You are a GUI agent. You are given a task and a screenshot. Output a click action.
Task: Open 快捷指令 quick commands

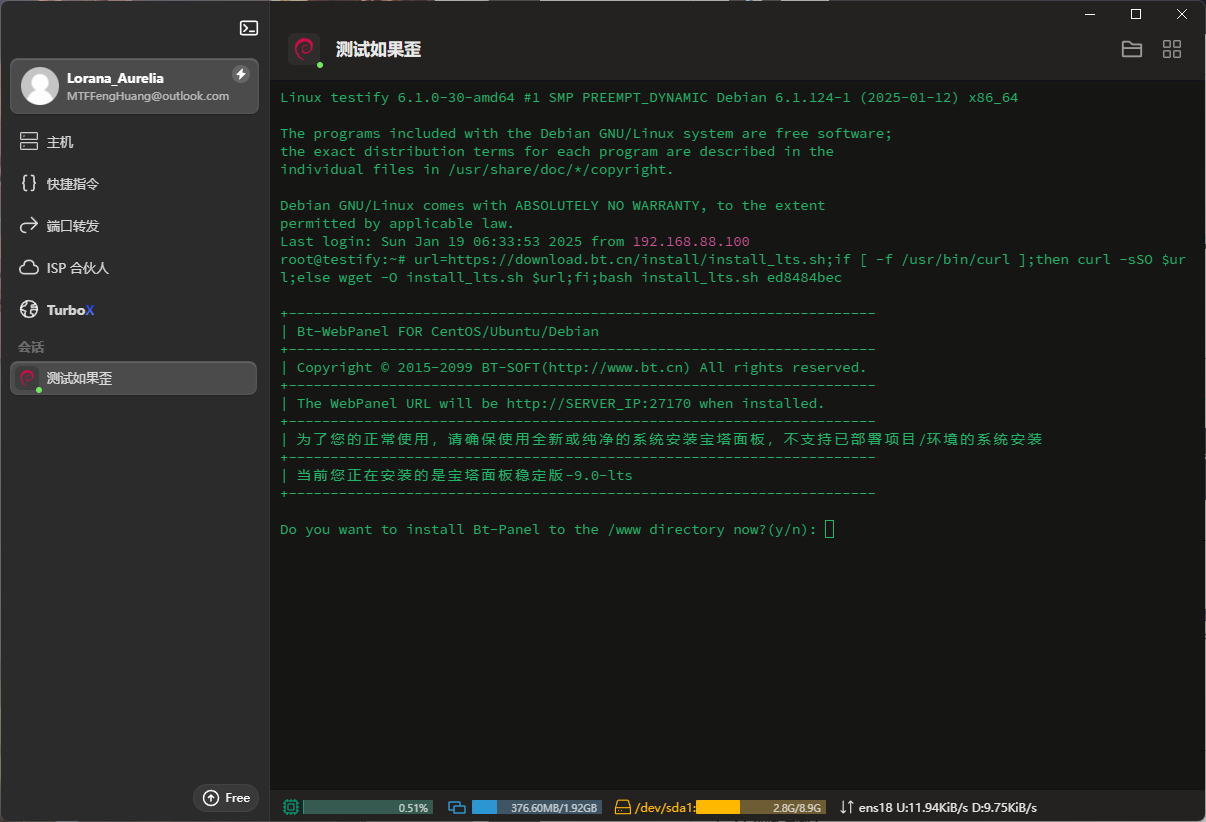click(72, 184)
